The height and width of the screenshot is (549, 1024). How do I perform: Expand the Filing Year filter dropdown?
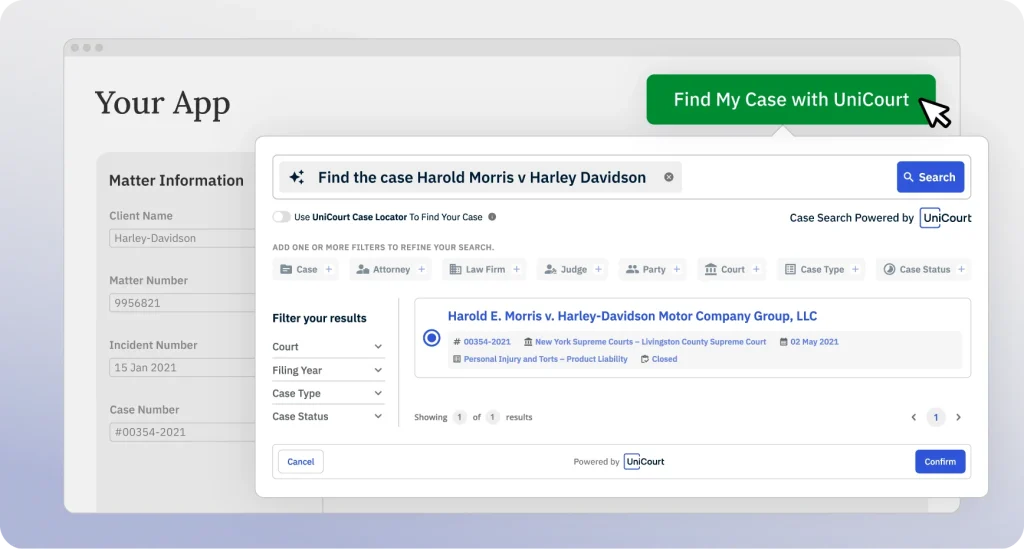[x=328, y=370]
